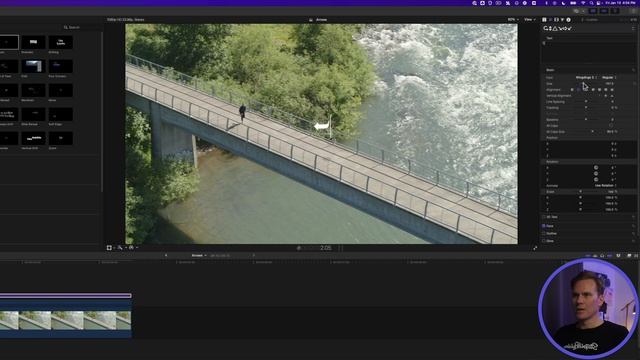This screenshot has width=640, height=360.
Task: Toggle the headphone audio skimming icon
Action: [602, 256]
